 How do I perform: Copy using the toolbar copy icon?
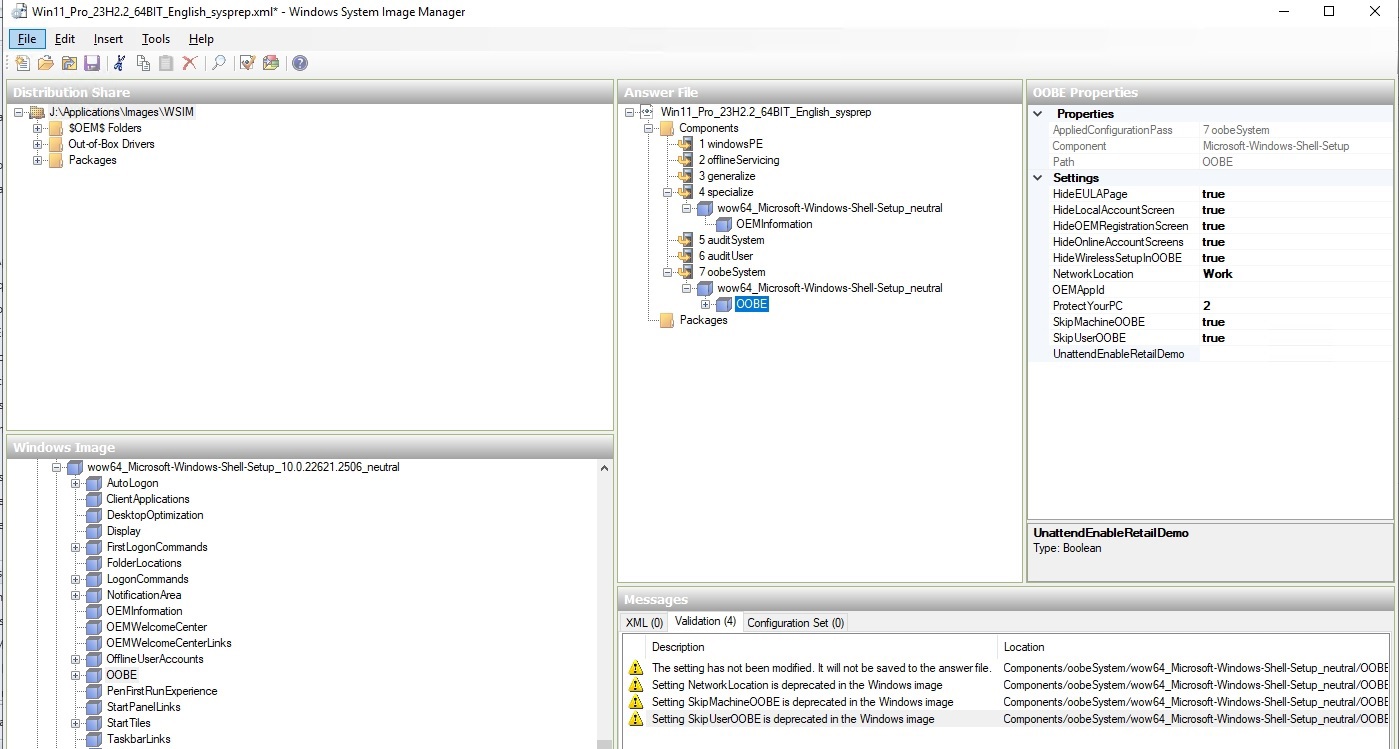[x=143, y=63]
